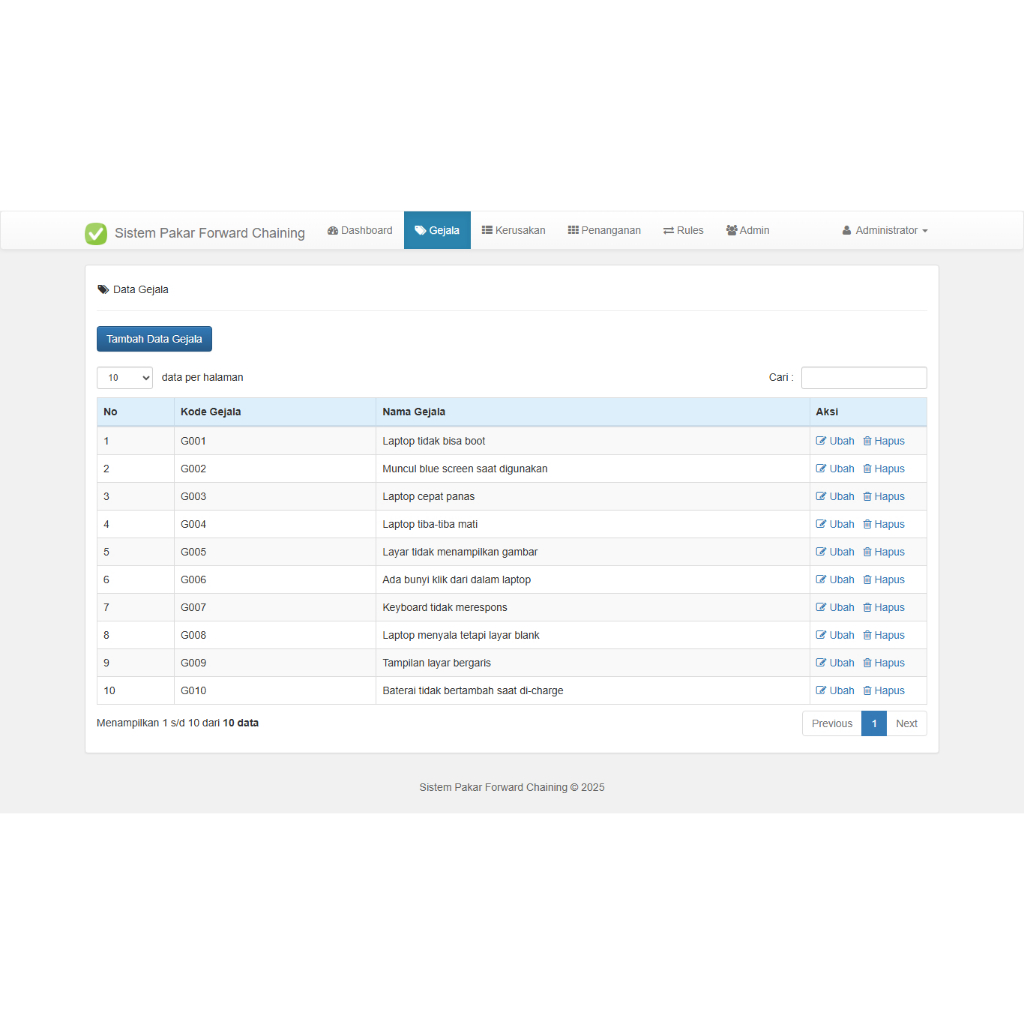Image resolution: width=1024 pixels, height=1024 pixels.
Task: Click the Hapus trash icon for G001
Action: click(867, 441)
